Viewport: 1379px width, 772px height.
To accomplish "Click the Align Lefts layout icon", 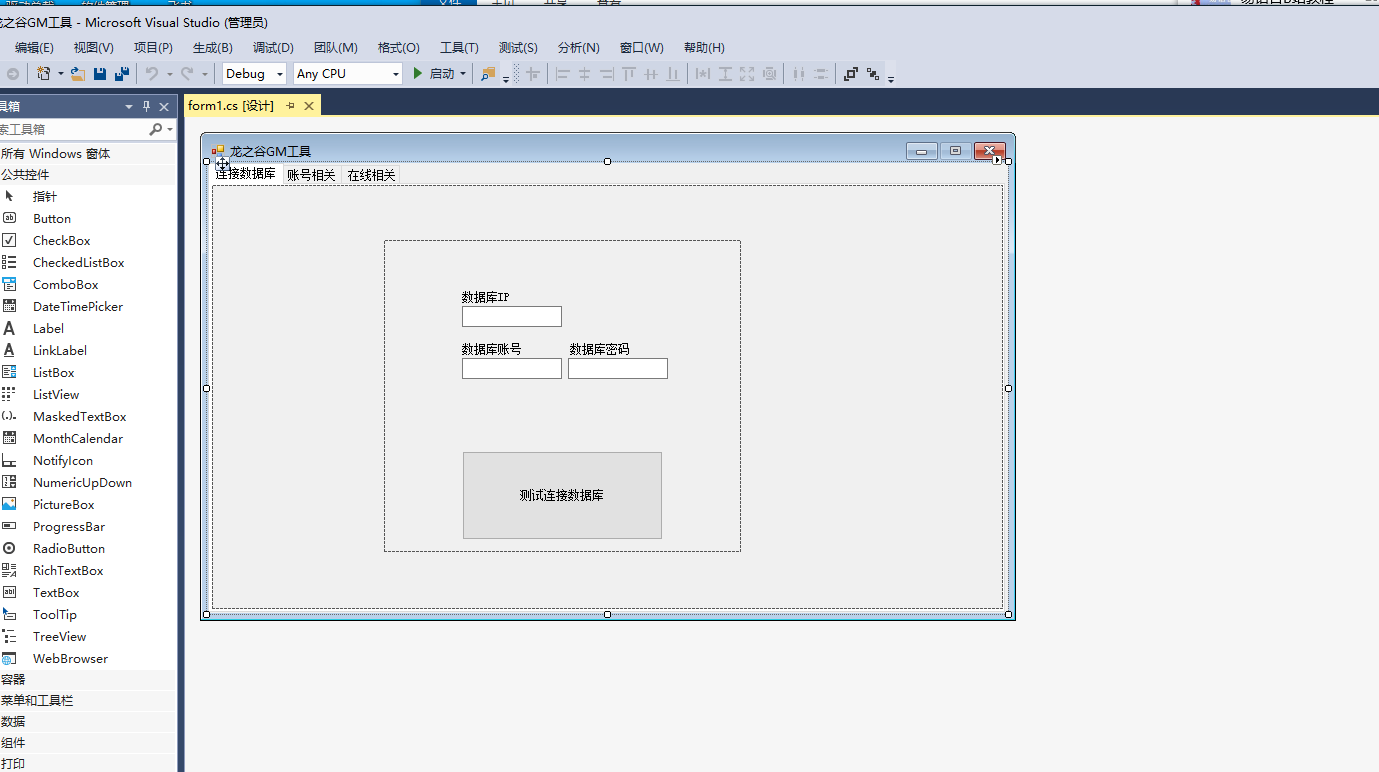I will coord(562,73).
